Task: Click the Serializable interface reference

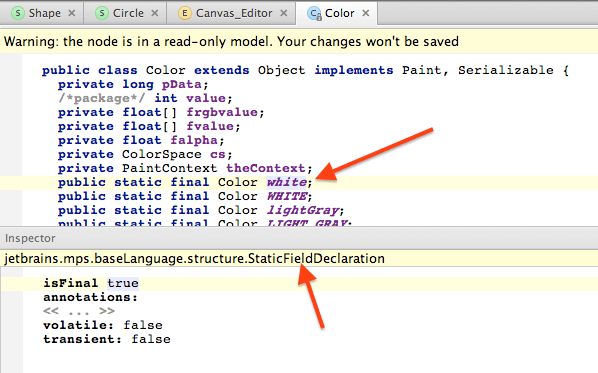Action: (506, 70)
